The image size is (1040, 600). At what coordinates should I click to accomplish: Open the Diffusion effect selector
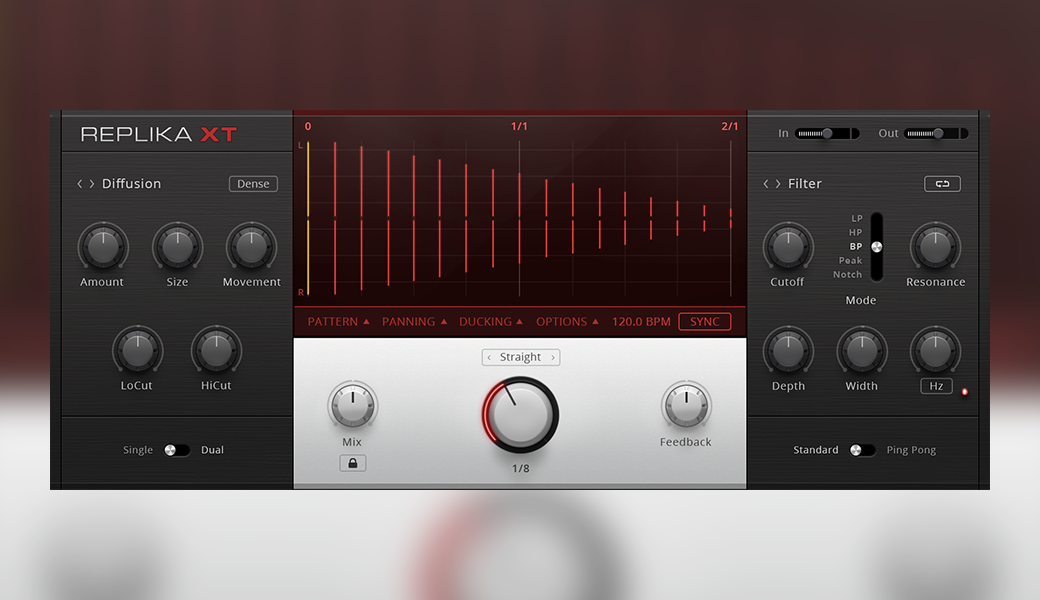pos(131,184)
